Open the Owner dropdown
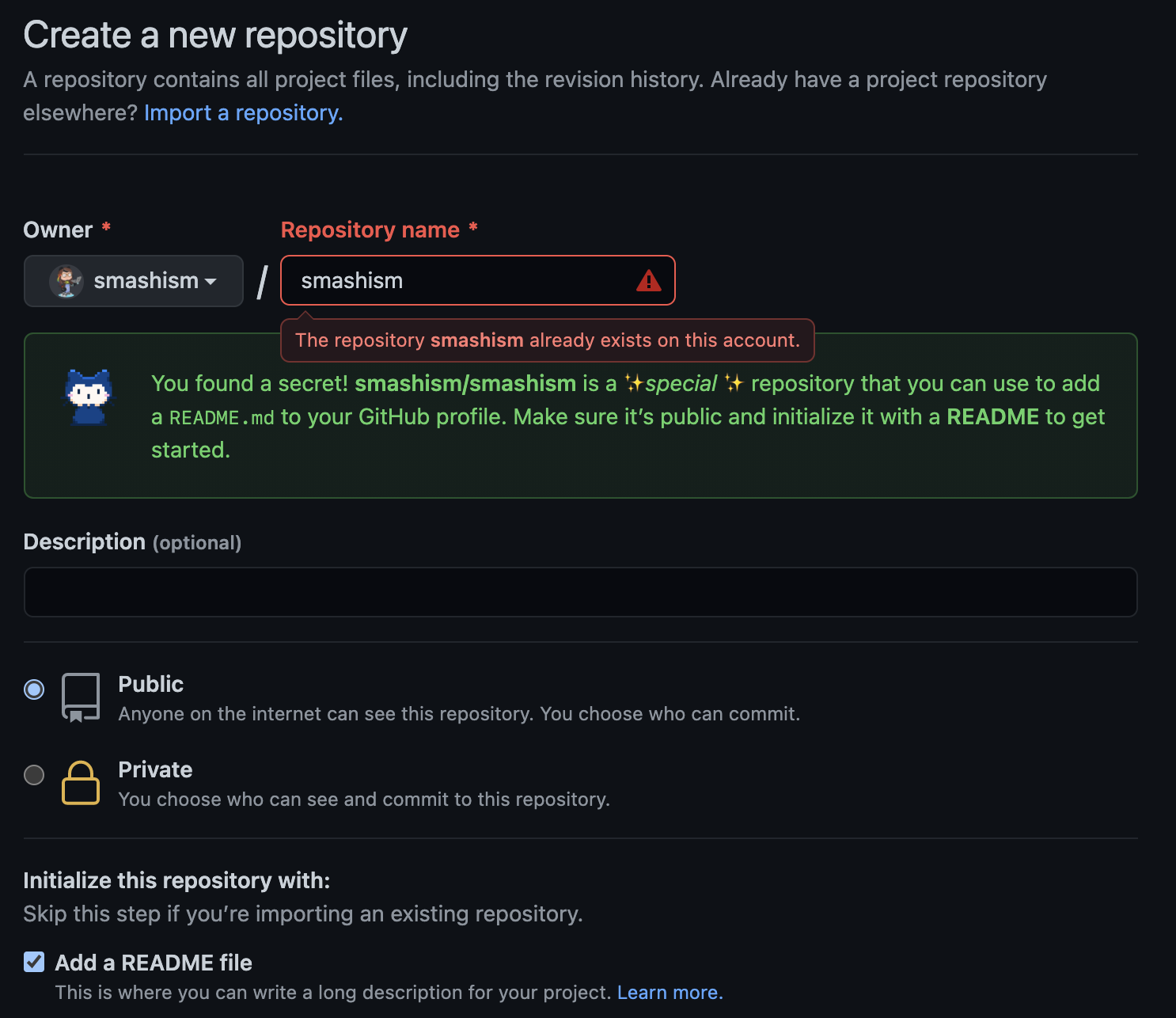Viewport: 1176px width, 1018px height. click(133, 281)
